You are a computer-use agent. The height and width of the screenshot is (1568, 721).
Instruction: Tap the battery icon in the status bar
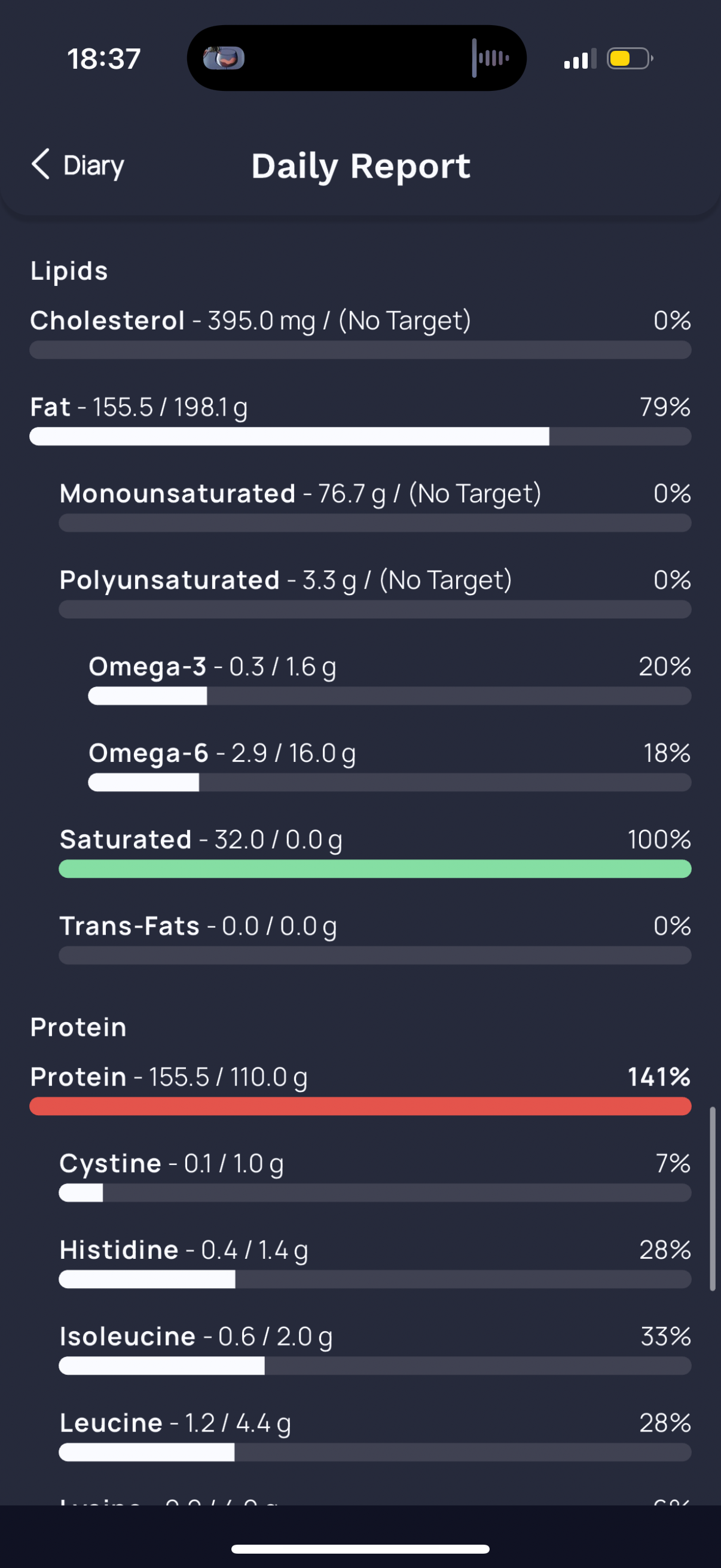pos(630,59)
